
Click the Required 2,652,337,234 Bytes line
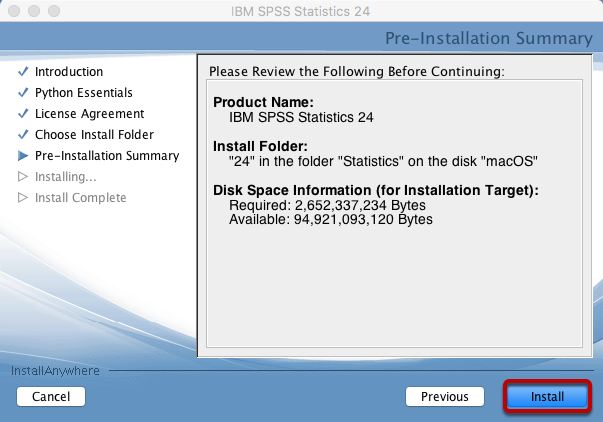coord(327,205)
